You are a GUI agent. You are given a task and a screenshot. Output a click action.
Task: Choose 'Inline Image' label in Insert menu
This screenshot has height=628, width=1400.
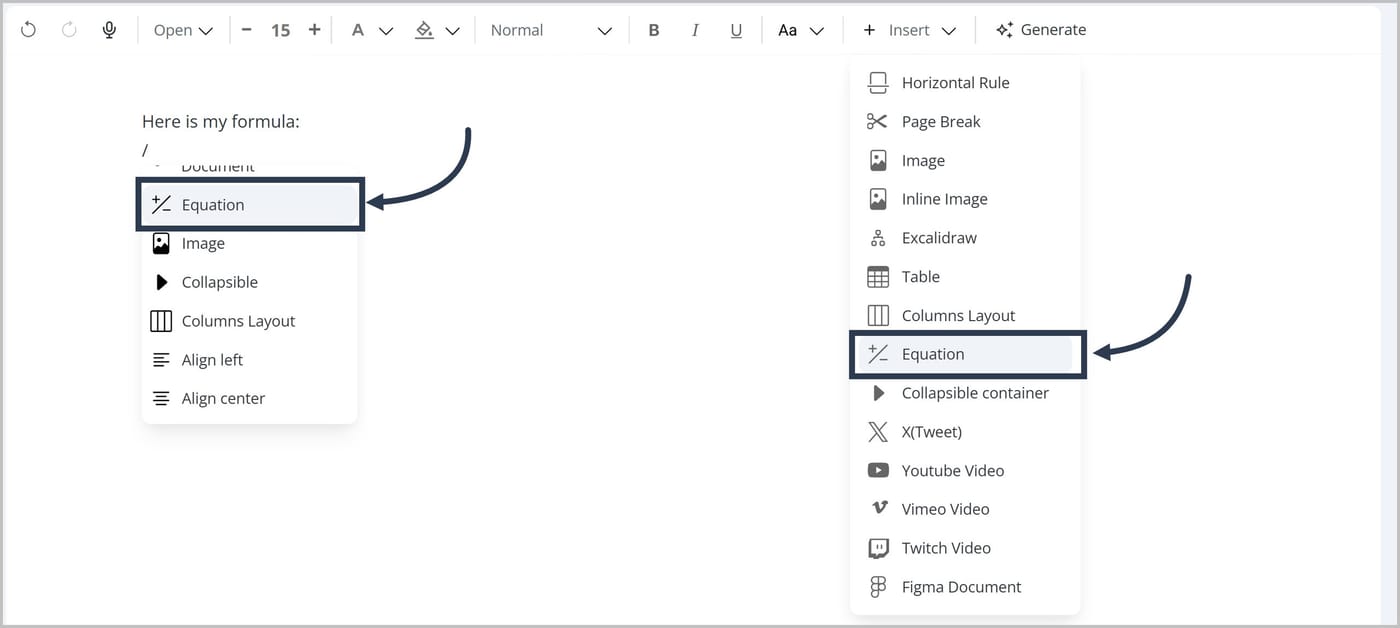coord(944,199)
